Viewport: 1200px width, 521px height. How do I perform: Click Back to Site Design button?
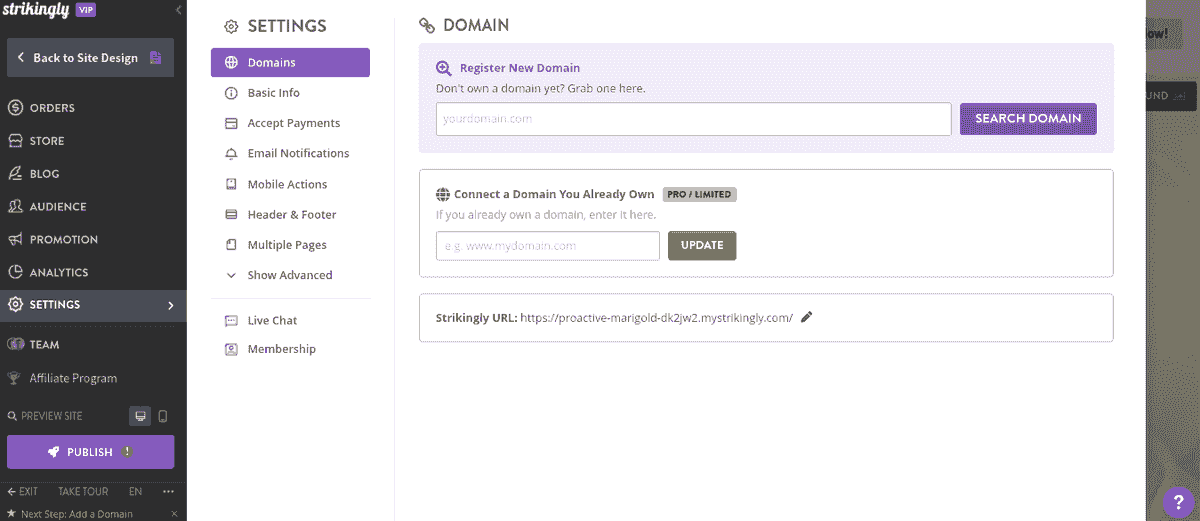pyautogui.click(x=90, y=57)
